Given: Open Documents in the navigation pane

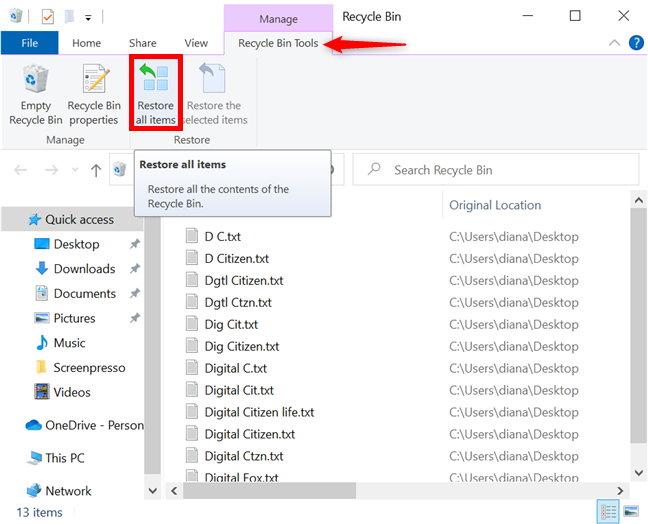Looking at the screenshot, I should 76,293.
